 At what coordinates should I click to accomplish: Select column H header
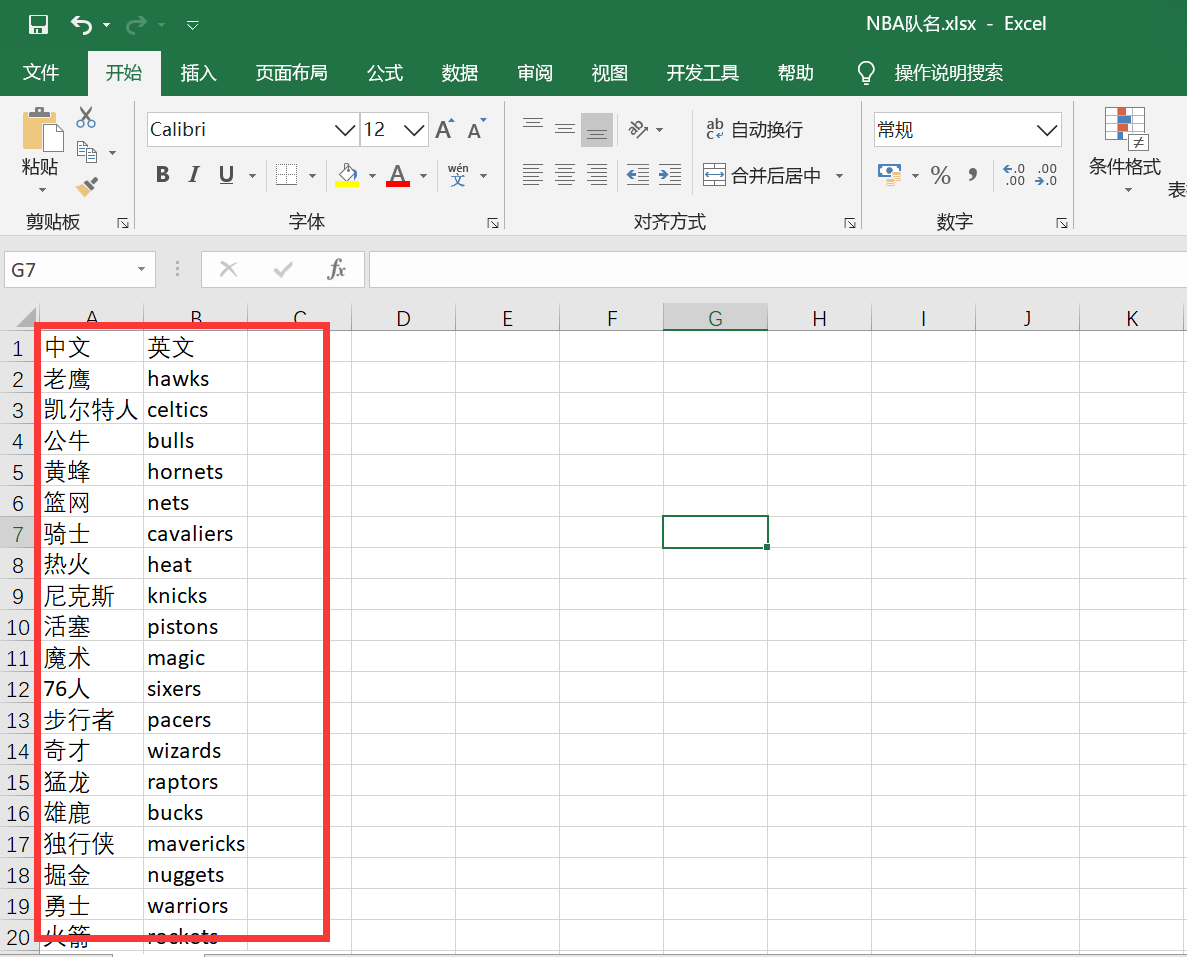[819, 318]
